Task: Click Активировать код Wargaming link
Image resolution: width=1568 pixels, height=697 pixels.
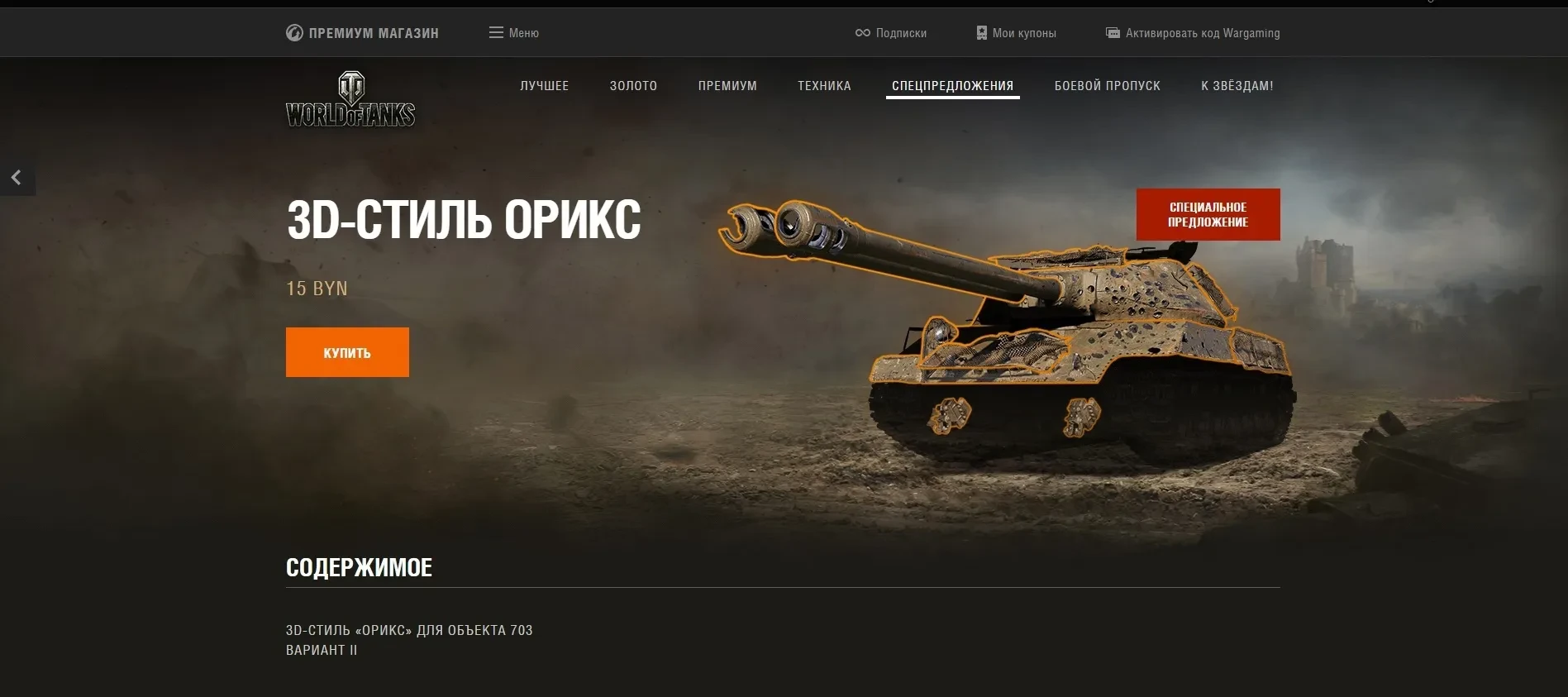Action: click(1203, 33)
